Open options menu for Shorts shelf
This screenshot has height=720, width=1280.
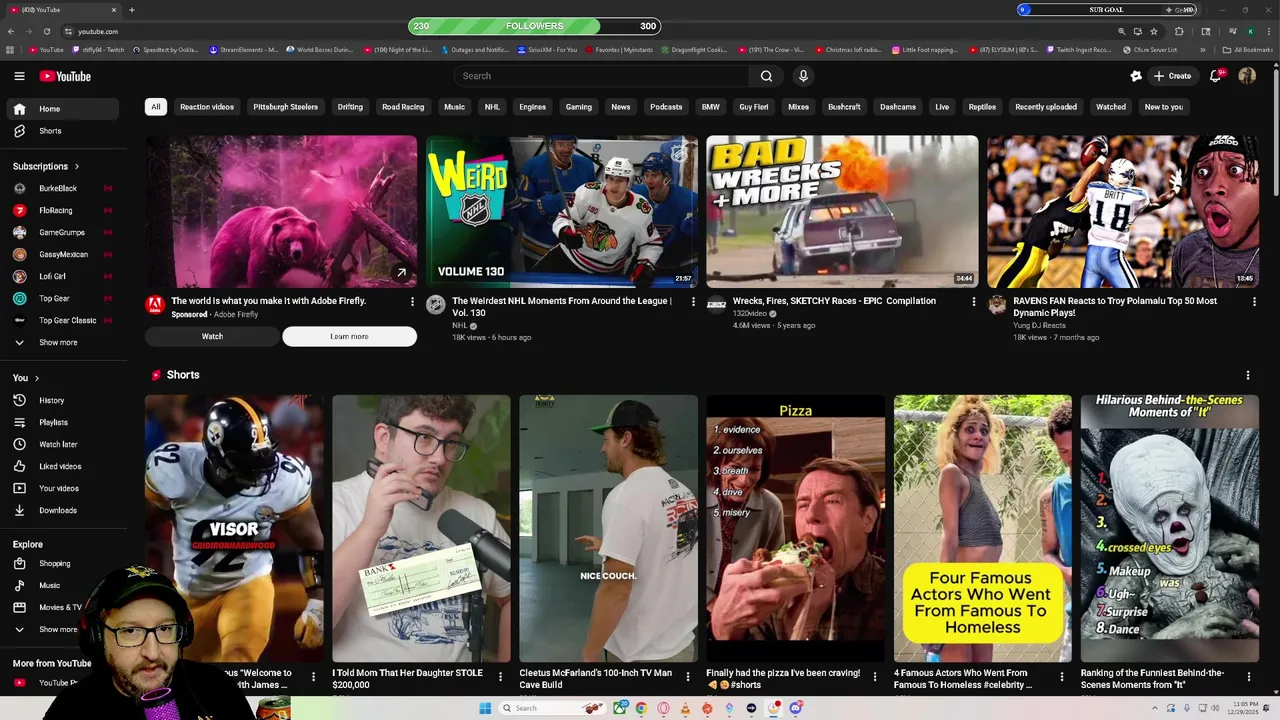(x=1247, y=375)
